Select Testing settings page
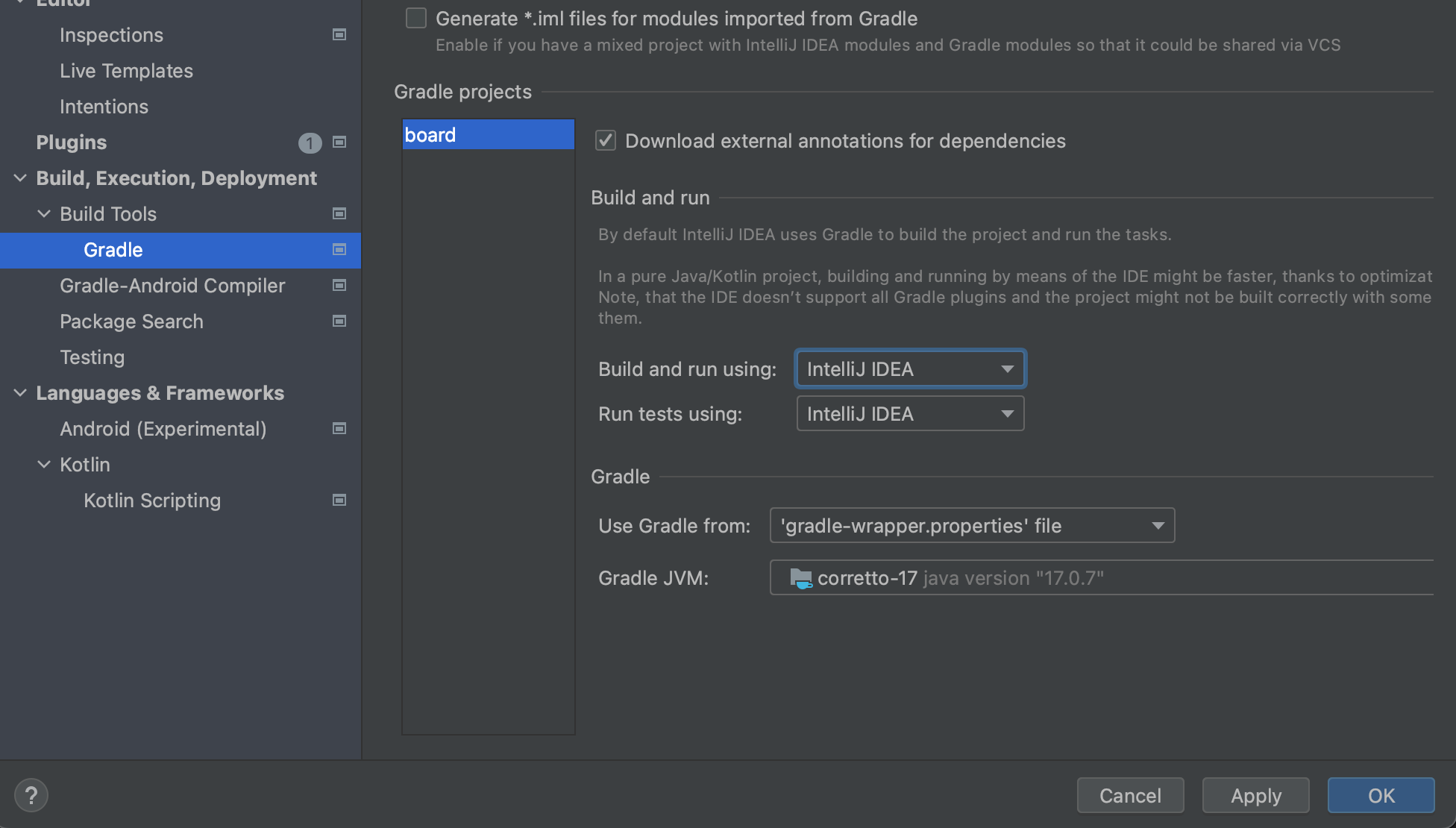The width and height of the screenshot is (1456, 828). coord(92,357)
